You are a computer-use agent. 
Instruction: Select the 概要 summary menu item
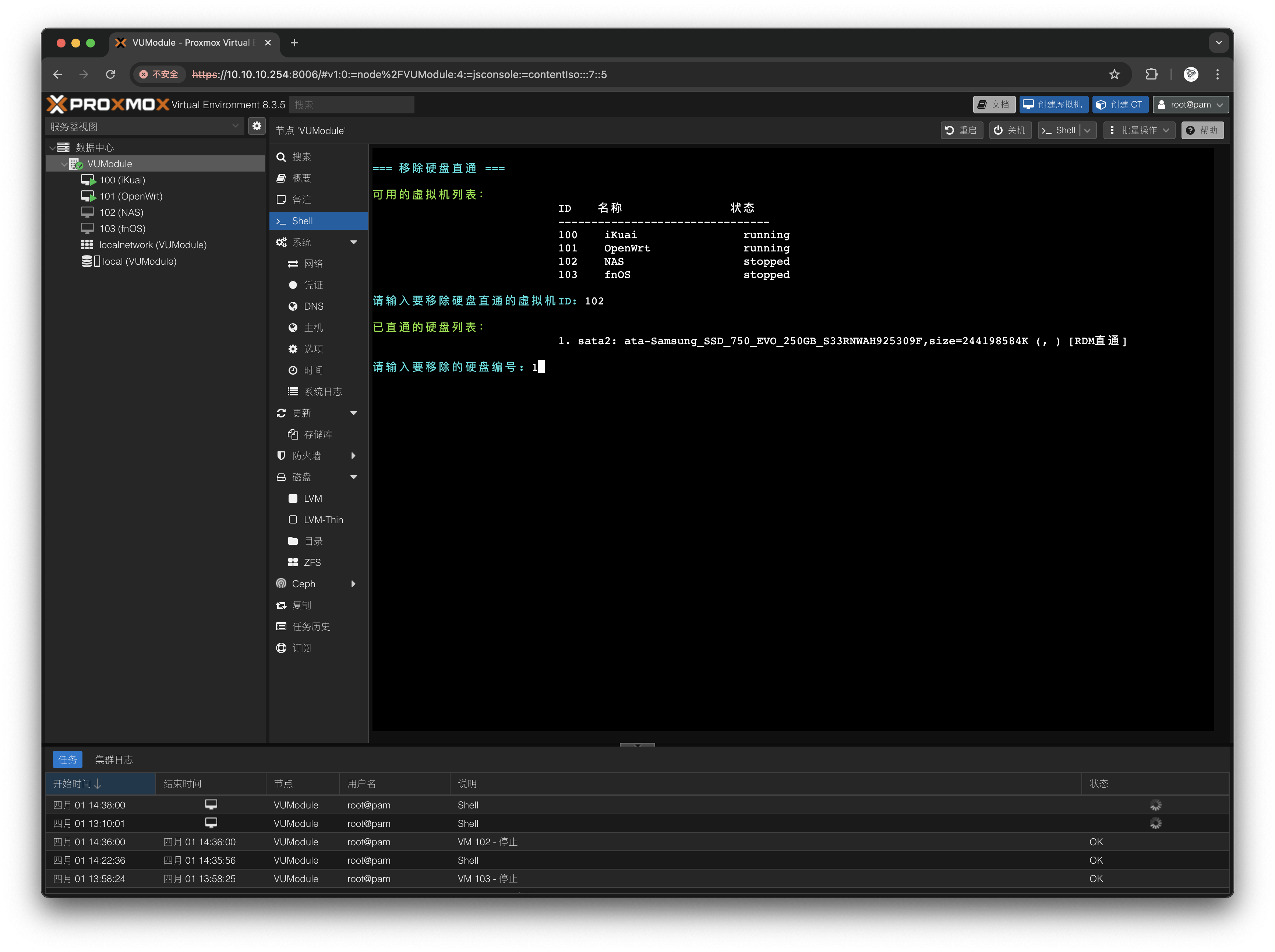tap(301, 178)
